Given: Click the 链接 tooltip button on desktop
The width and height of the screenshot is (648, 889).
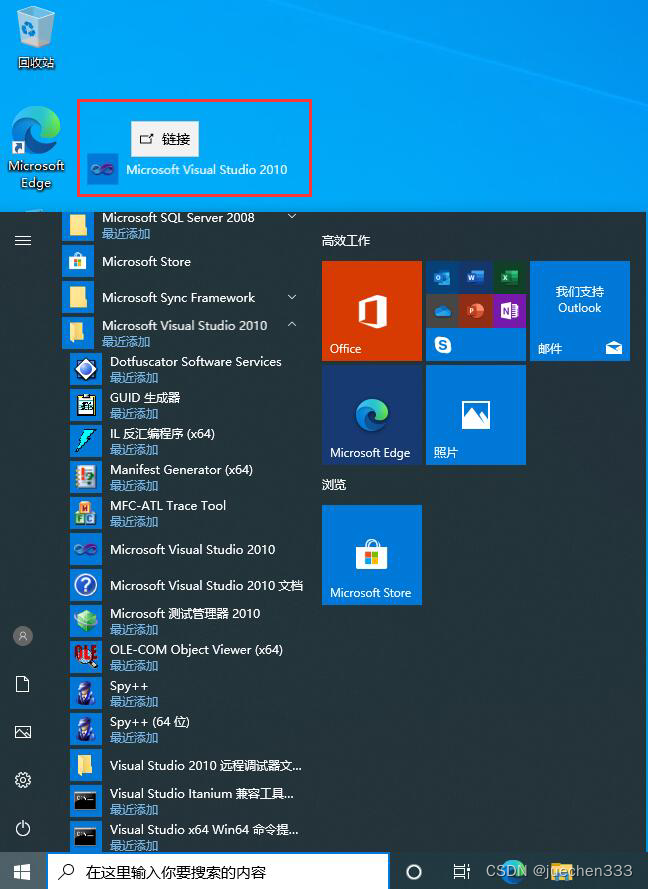Looking at the screenshot, I should 165,138.
